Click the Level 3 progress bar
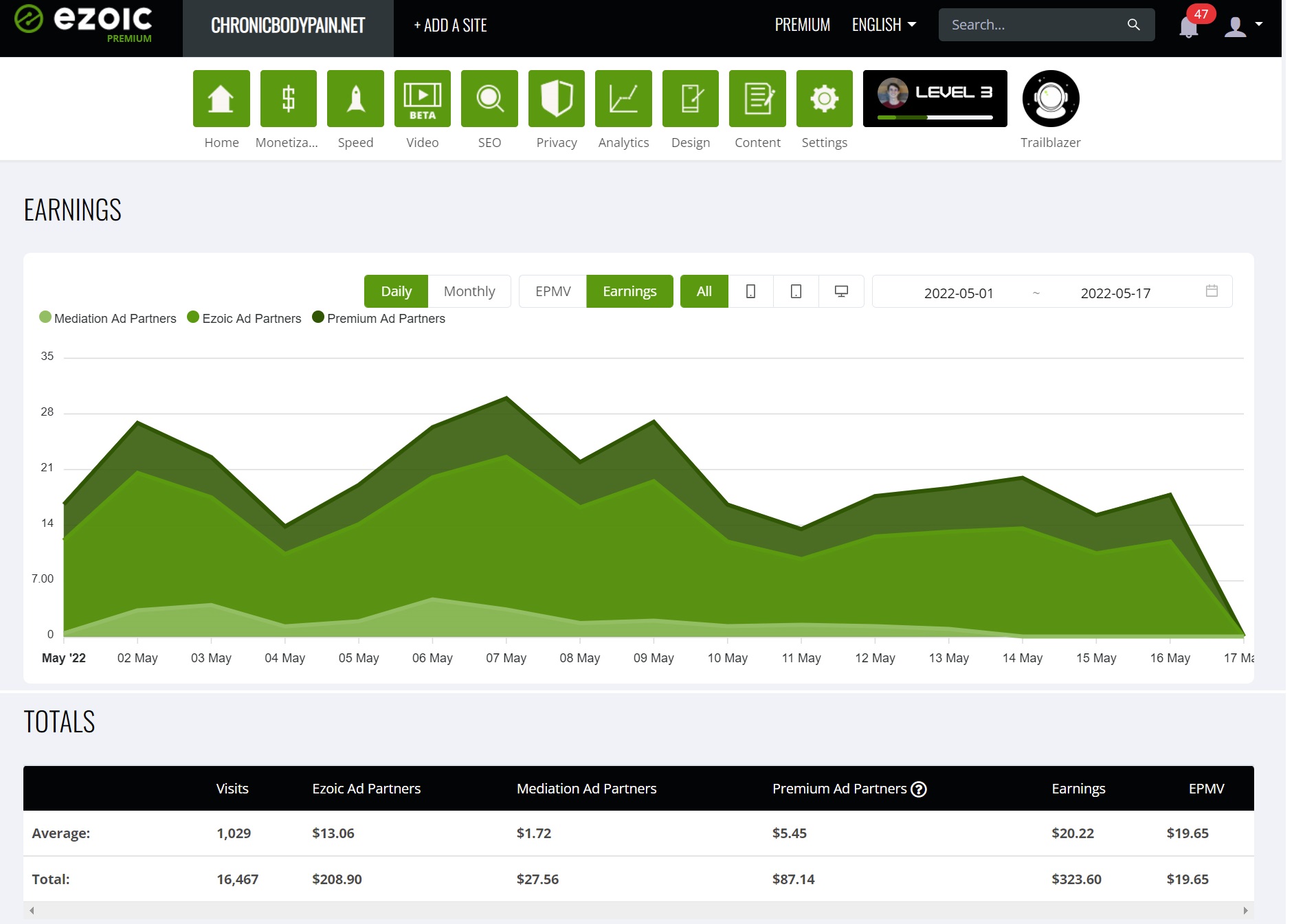Image resolution: width=1316 pixels, height=924 pixels. click(935, 117)
